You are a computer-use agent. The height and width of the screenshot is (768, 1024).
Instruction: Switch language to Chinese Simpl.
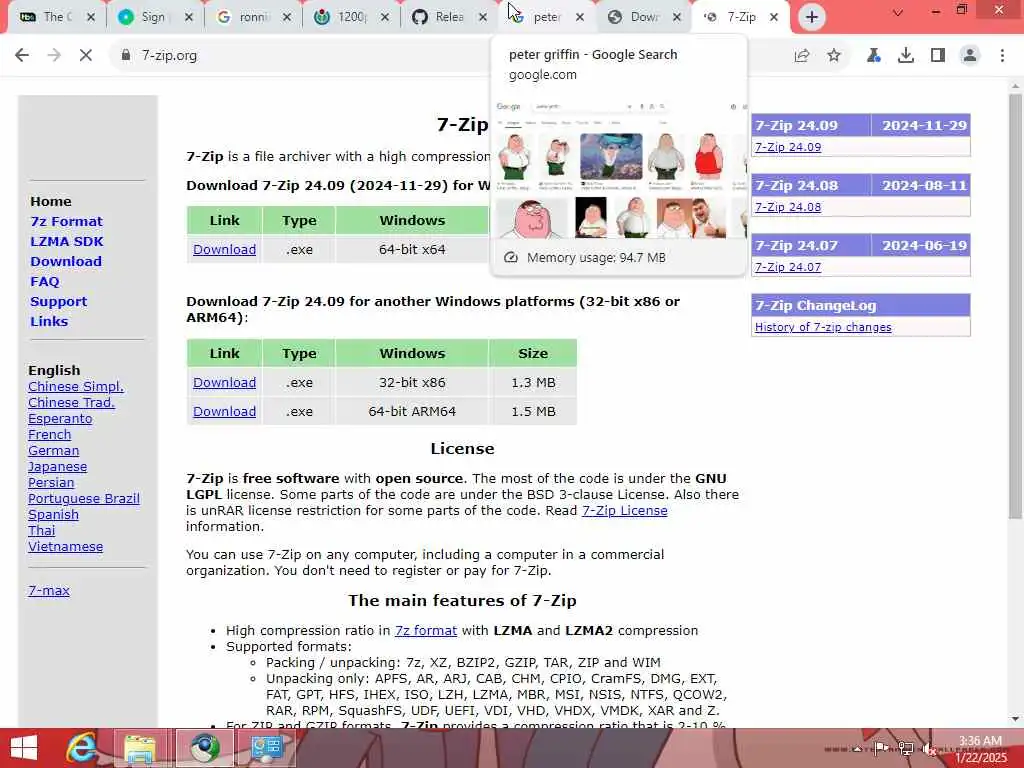(76, 387)
